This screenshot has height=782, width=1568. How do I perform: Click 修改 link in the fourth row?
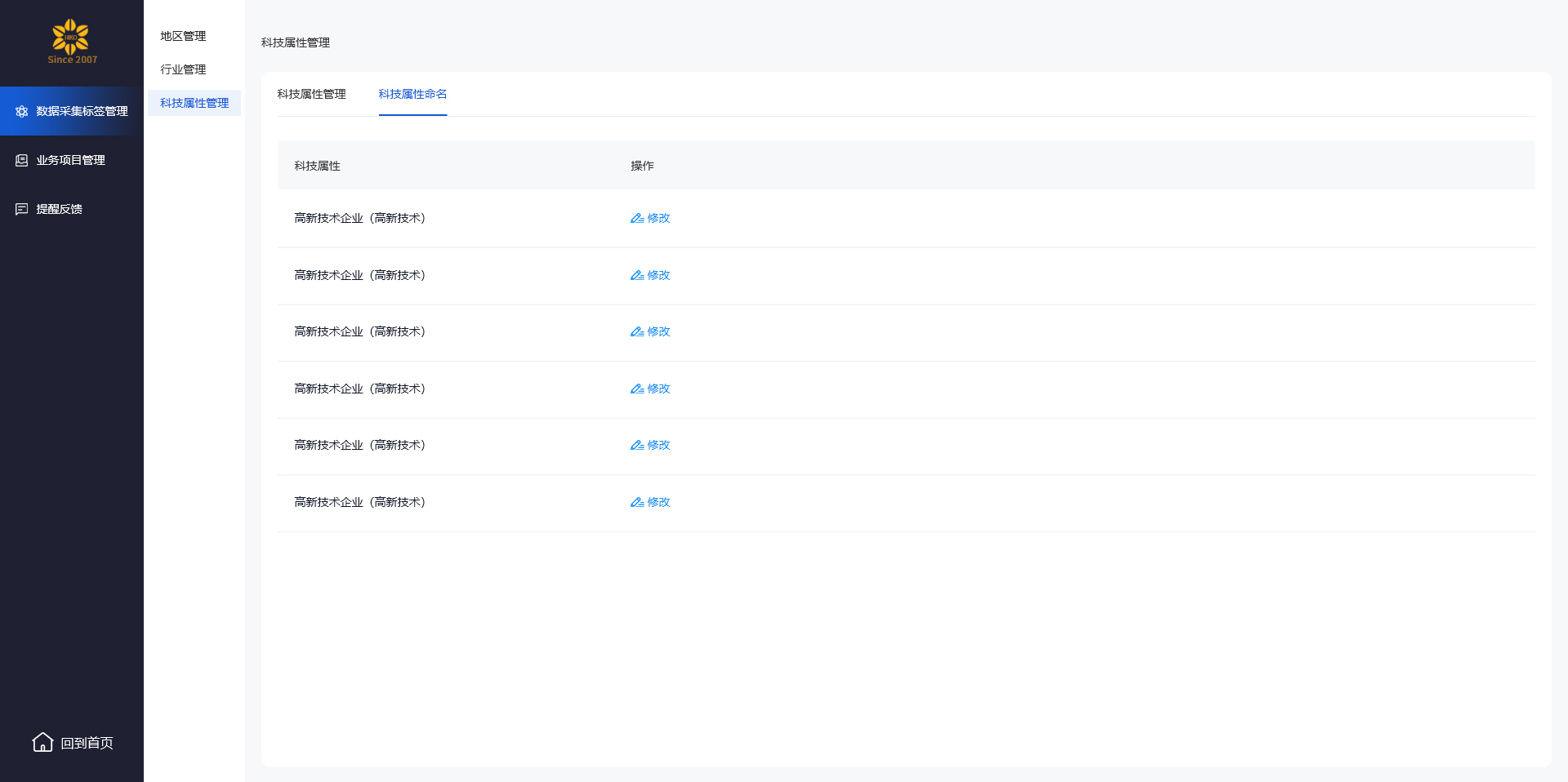[x=658, y=389]
